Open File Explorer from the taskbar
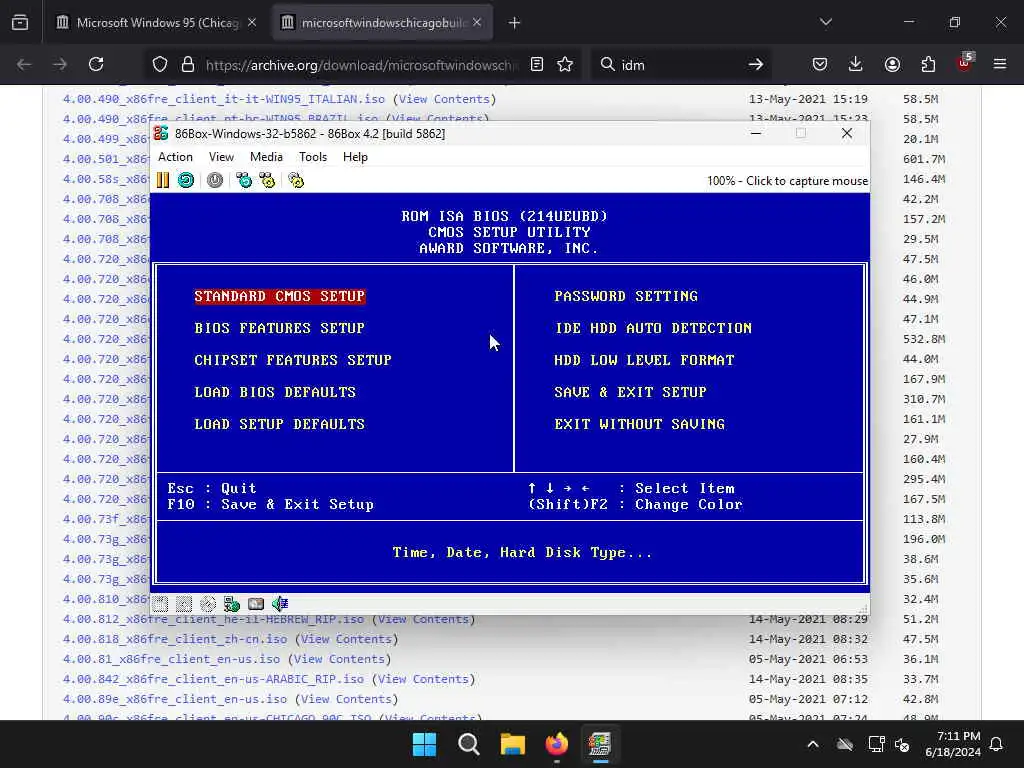Screen dimensions: 1024x768 pos(513,744)
